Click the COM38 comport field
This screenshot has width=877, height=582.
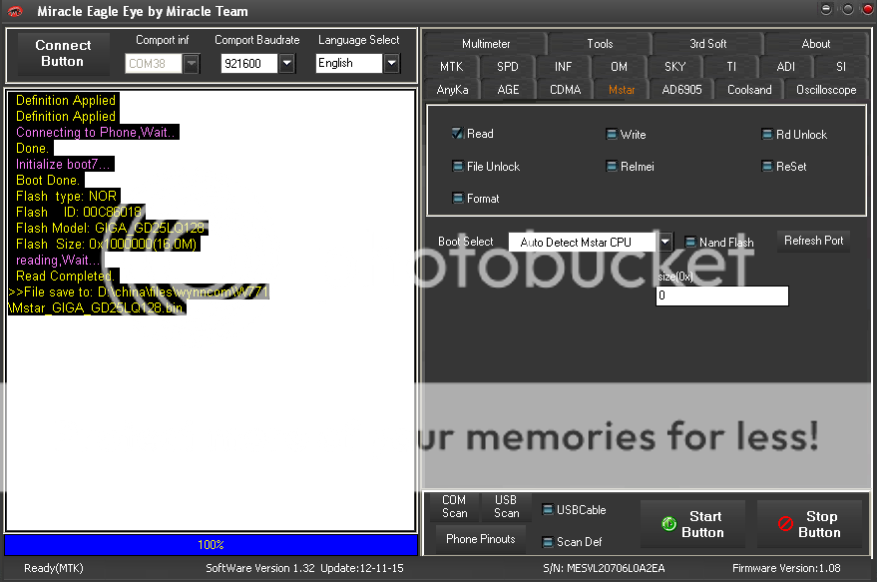[x=154, y=64]
